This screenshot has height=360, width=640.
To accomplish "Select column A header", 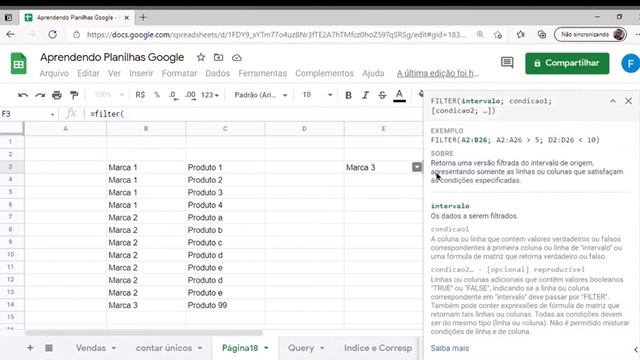I will pyautogui.click(x=65, y=129).
